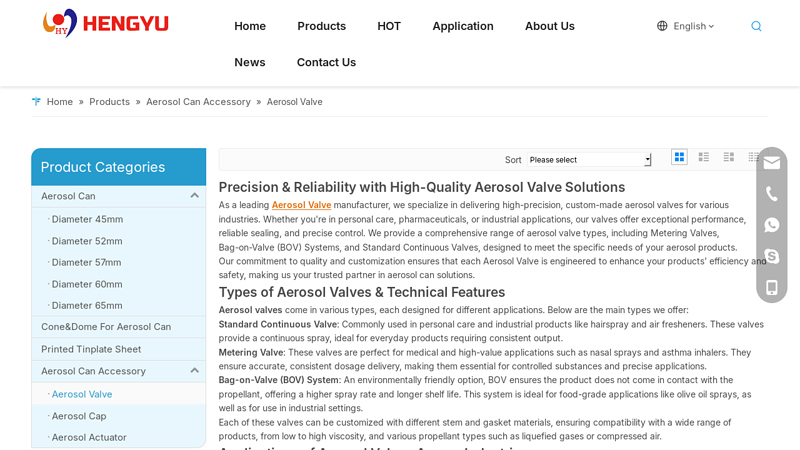Click the Product Categories header

118,167
